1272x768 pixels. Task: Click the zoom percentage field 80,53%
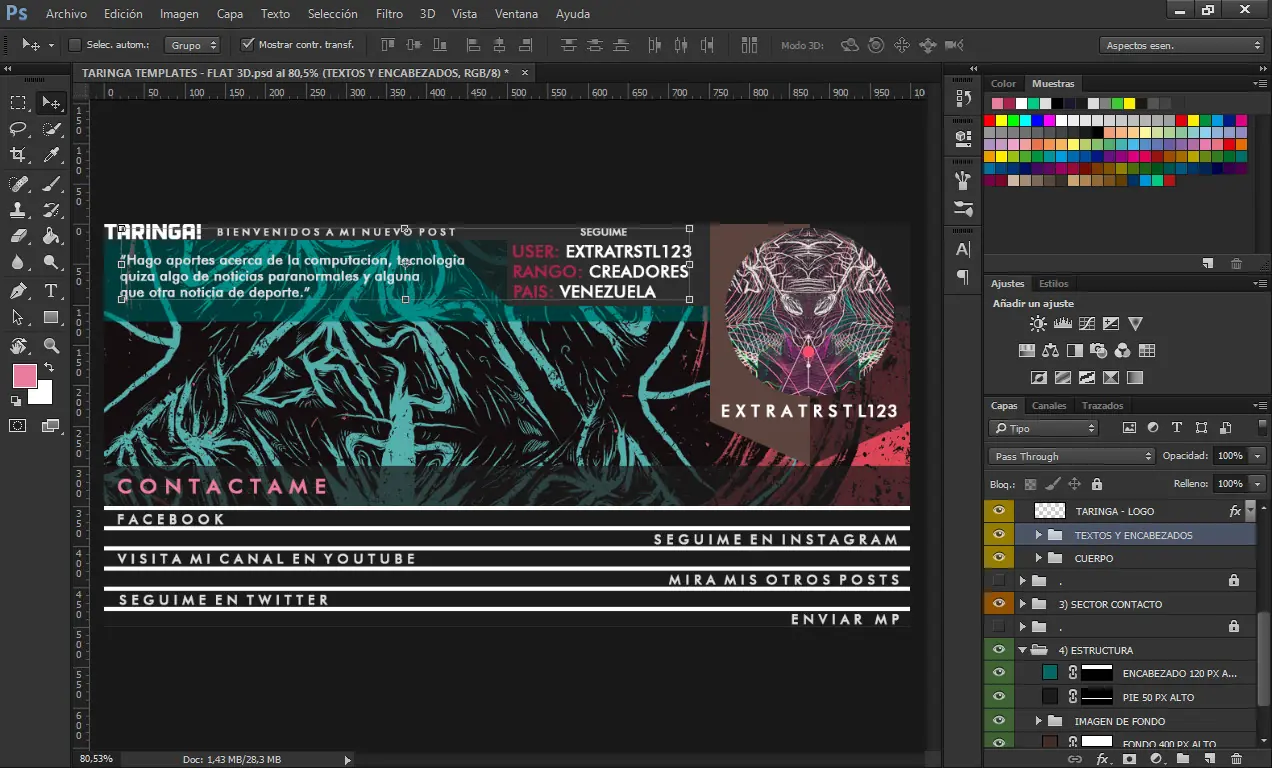click(x=96, y=759)
